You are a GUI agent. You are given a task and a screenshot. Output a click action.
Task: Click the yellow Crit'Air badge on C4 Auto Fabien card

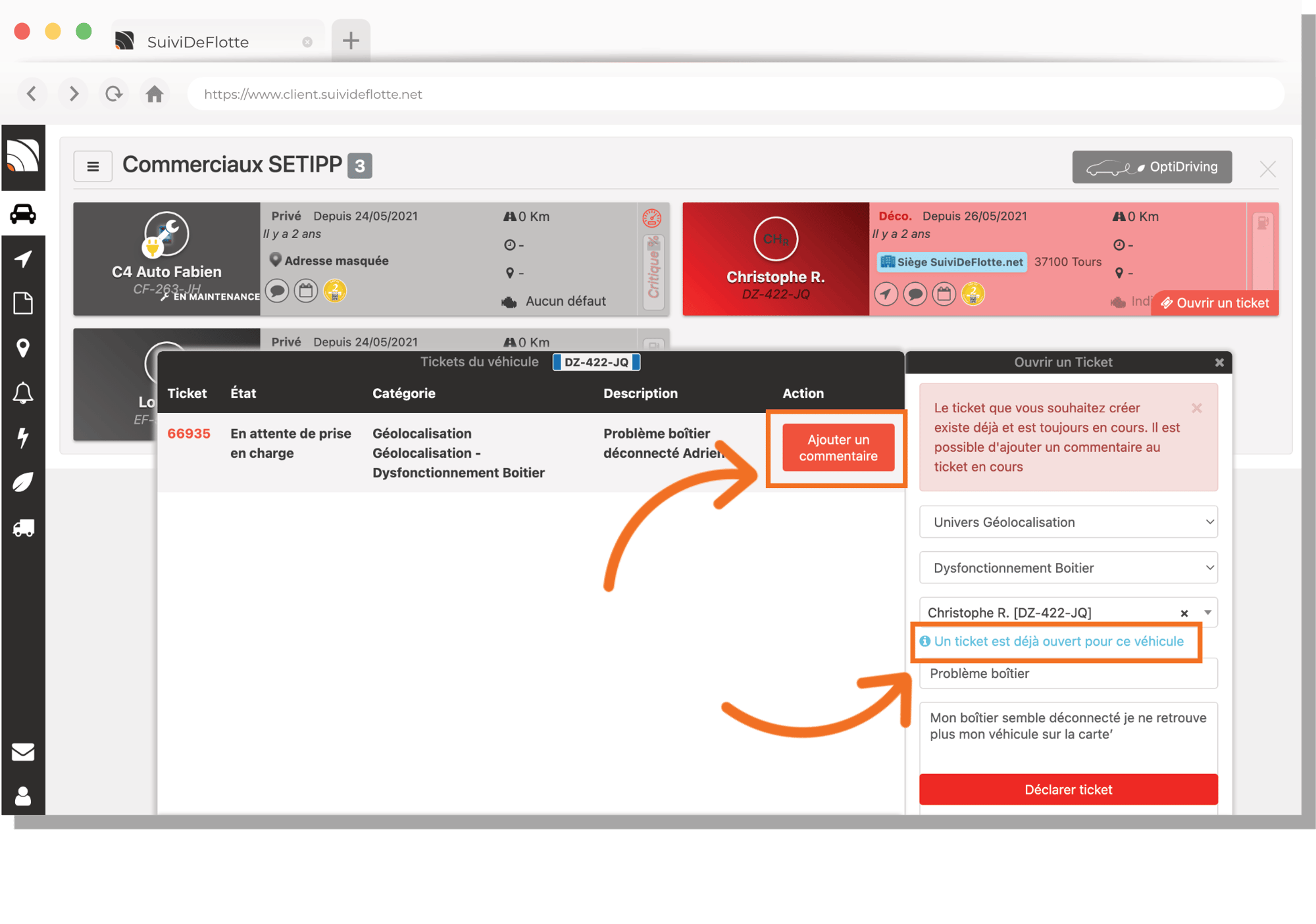335,291
